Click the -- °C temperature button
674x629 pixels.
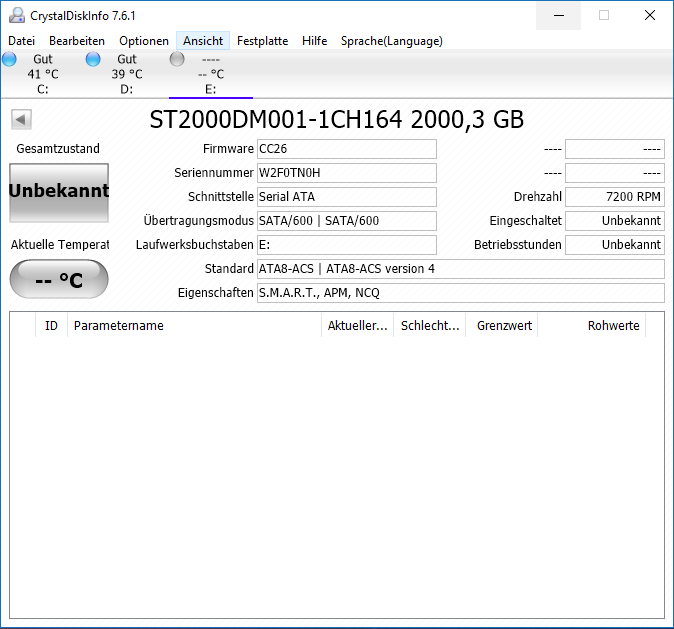pos(59,279)
